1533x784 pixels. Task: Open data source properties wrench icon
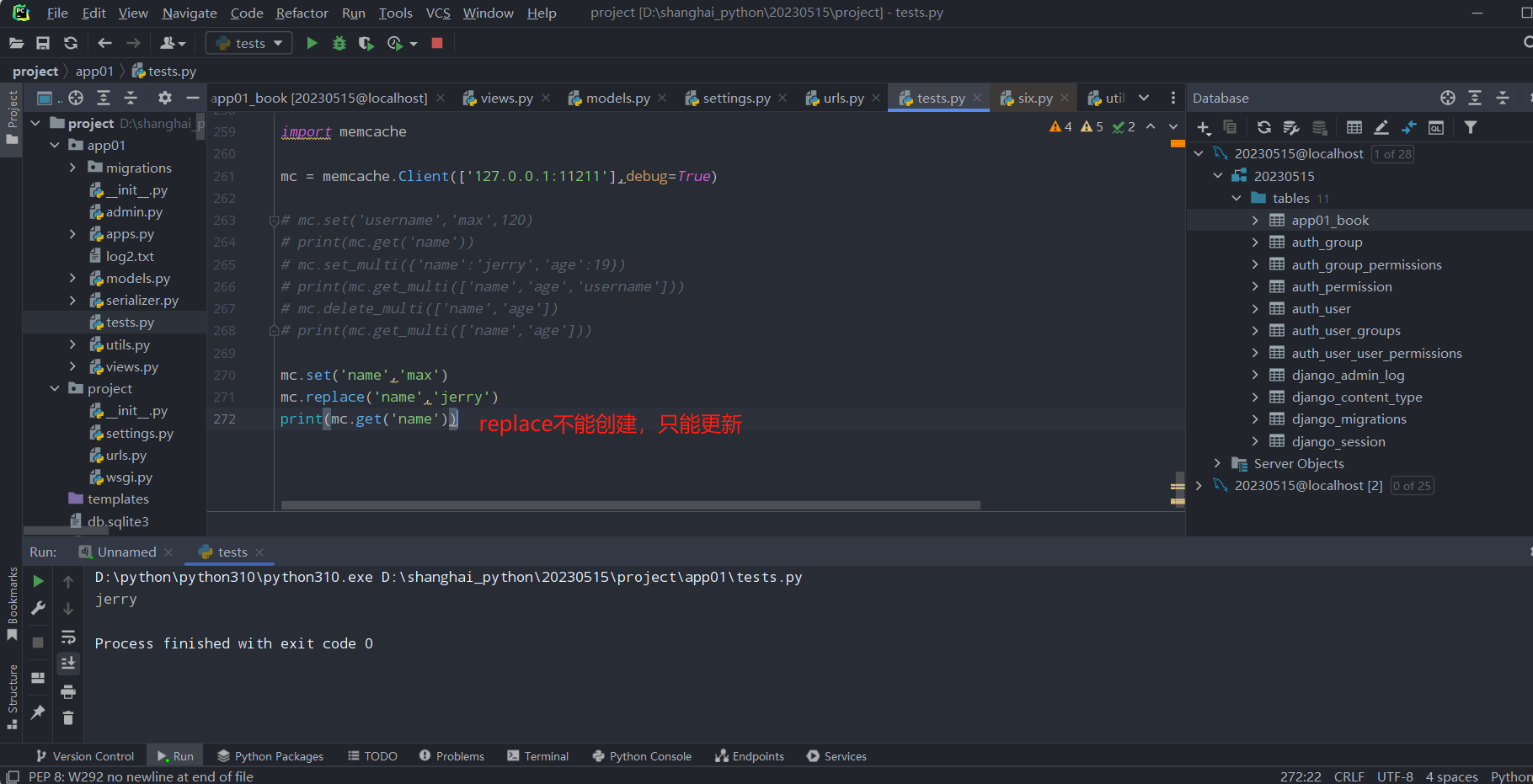tap(1290, 127)
